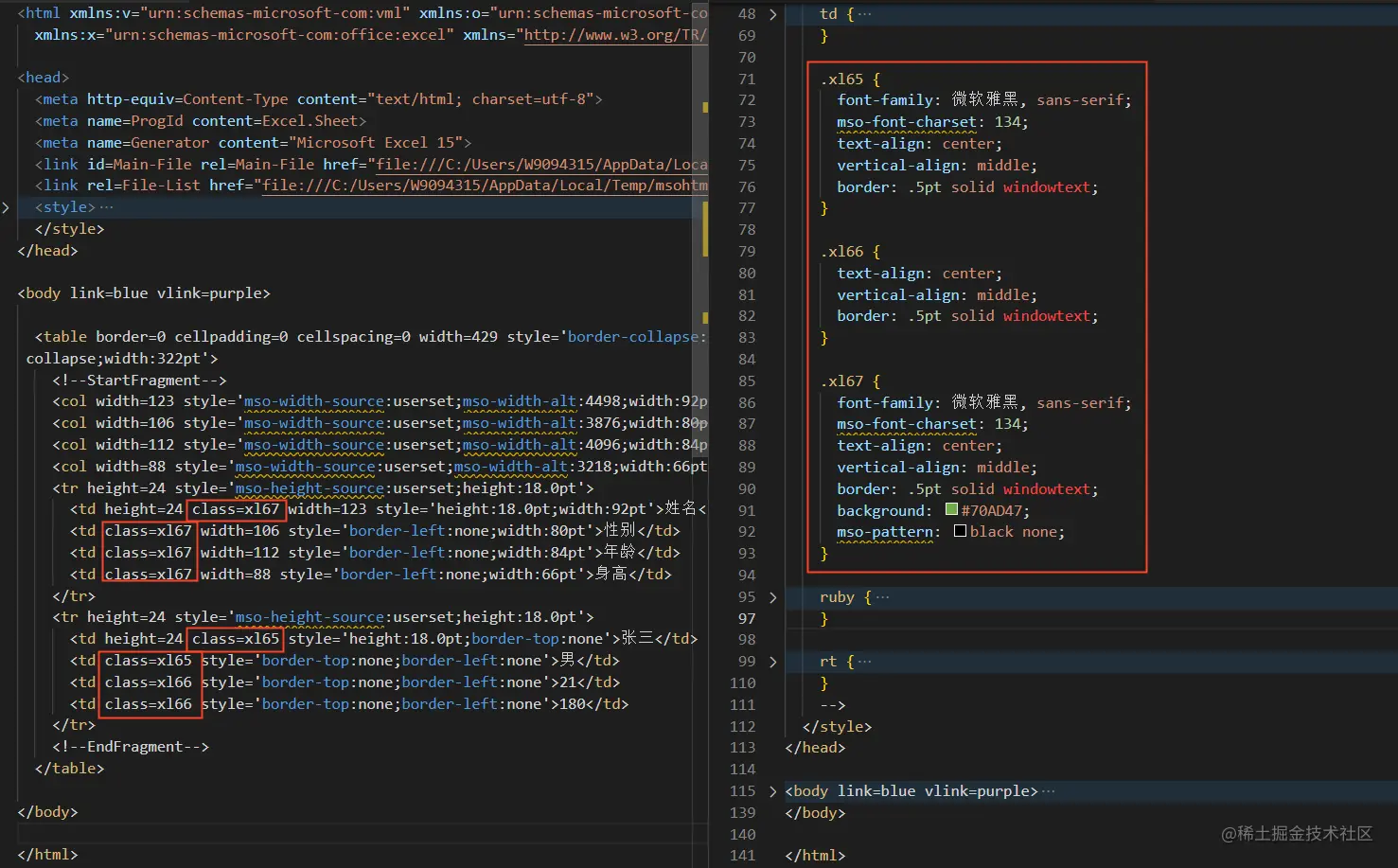Click line number 141 in the gutter
The image size is (1398, 868).
(743, 856)
